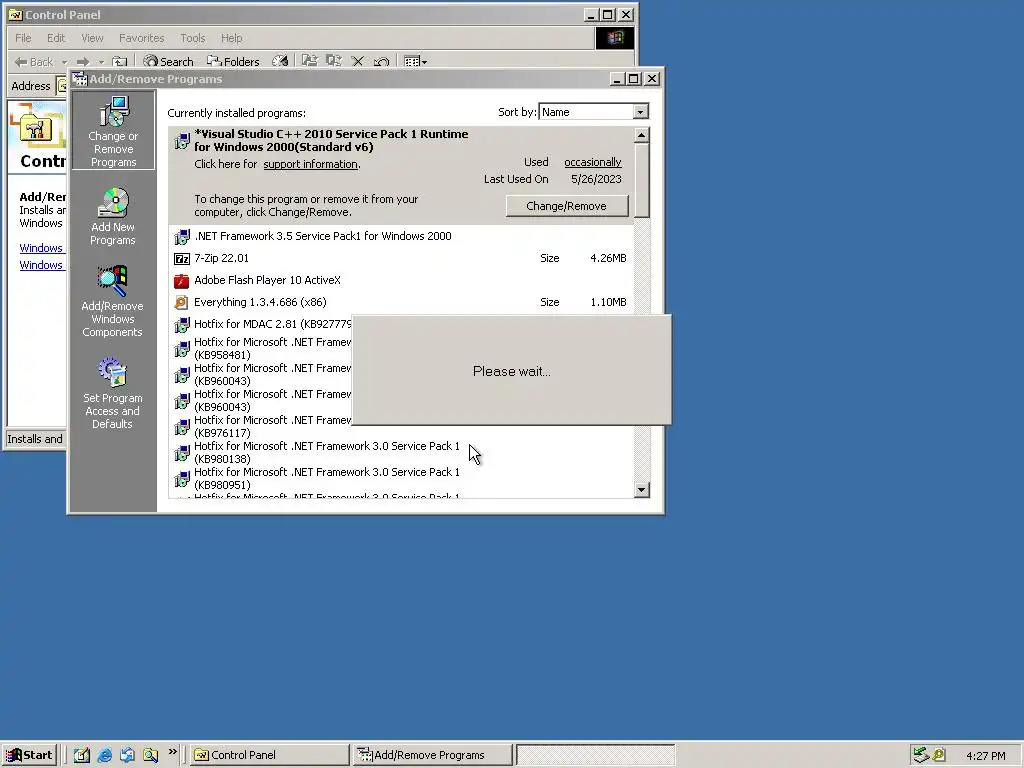Viewport: 1024px width, 768px height.
Task: Click the Delete X toolbar icon
Action: [357, 61]
